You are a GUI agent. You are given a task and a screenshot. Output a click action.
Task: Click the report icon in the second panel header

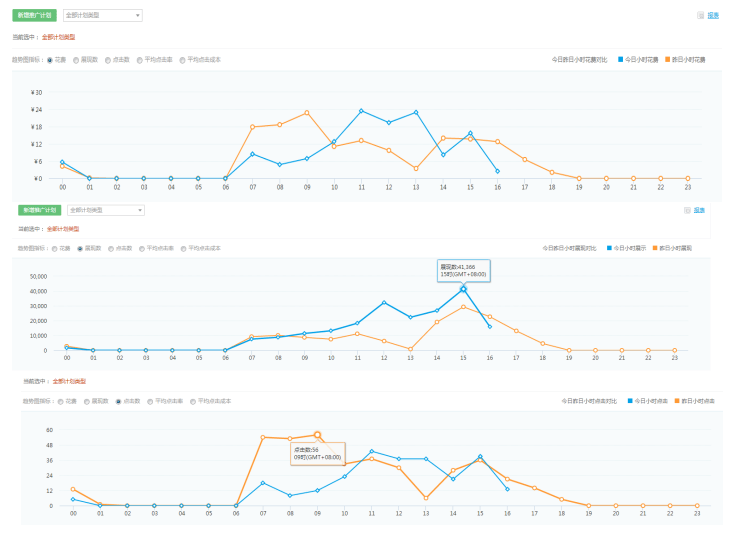[x=687, y=210]
